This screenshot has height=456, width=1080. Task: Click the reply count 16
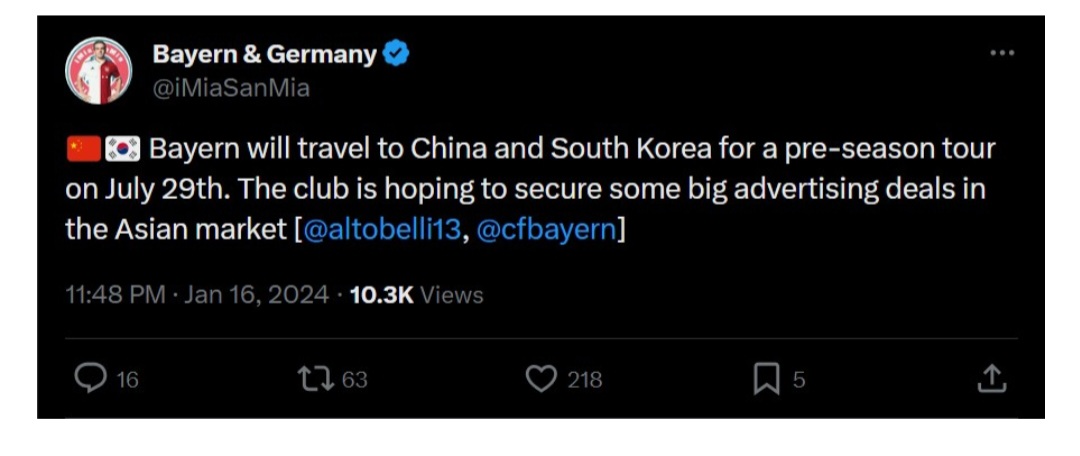click(127, 380)
